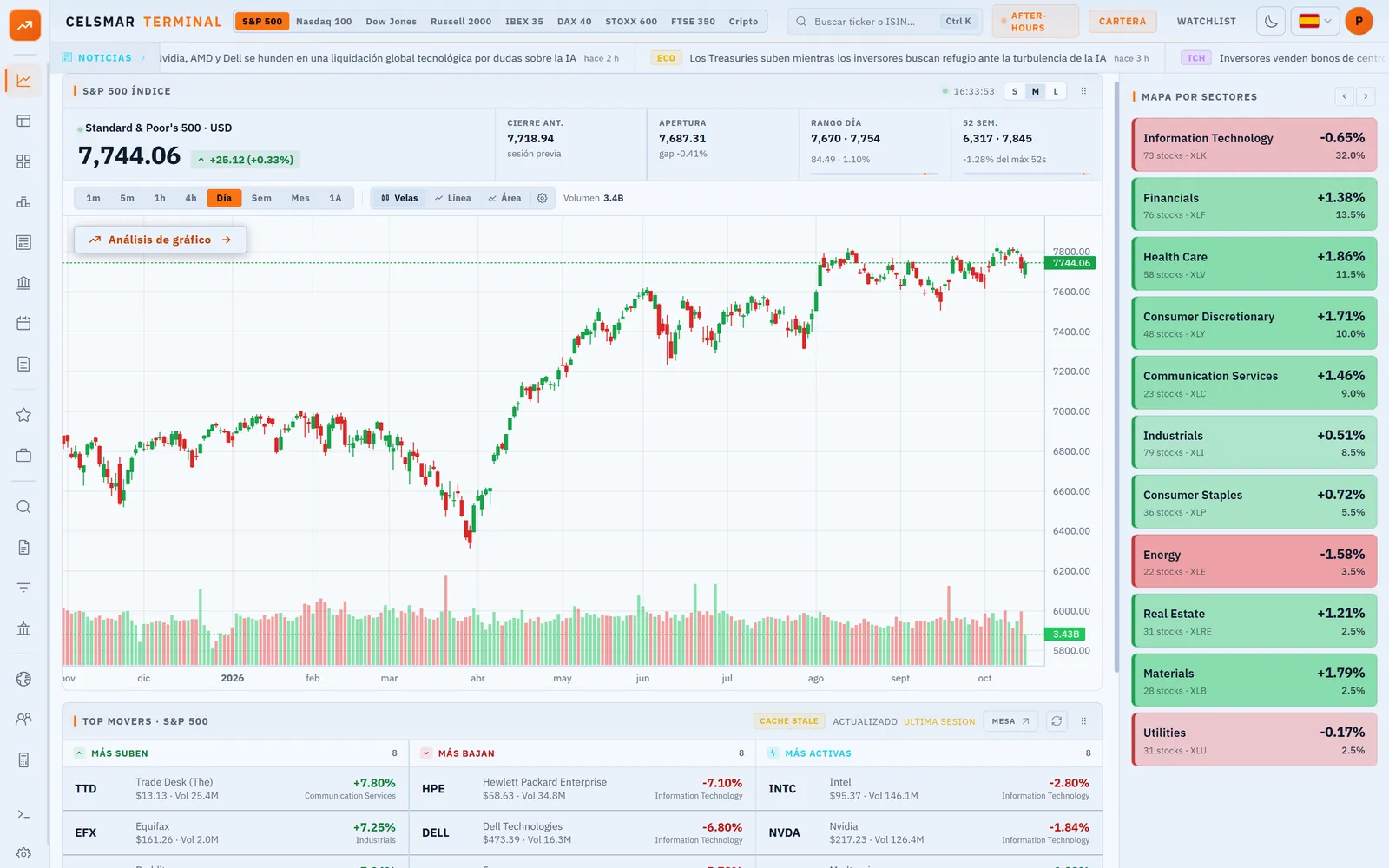Open the terminal prompt icon in sidebar
The width and height of the screenshot is (1389, 868).
23,814
